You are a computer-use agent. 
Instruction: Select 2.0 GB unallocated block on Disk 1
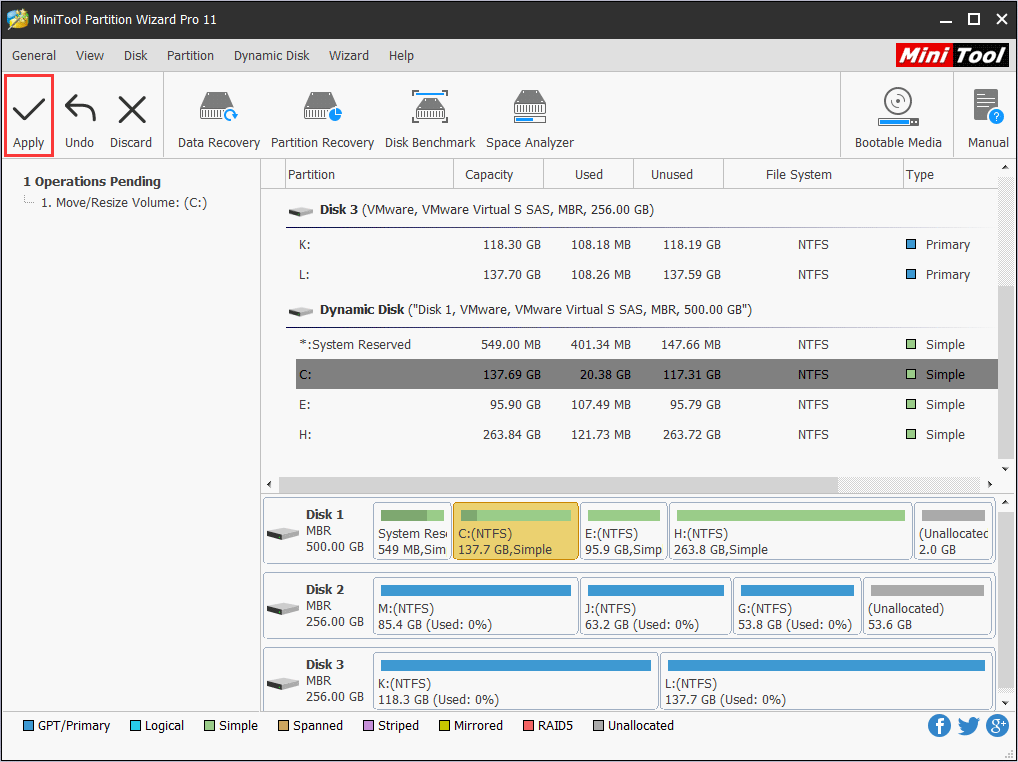pyautogui.click(x=953, y=532)
